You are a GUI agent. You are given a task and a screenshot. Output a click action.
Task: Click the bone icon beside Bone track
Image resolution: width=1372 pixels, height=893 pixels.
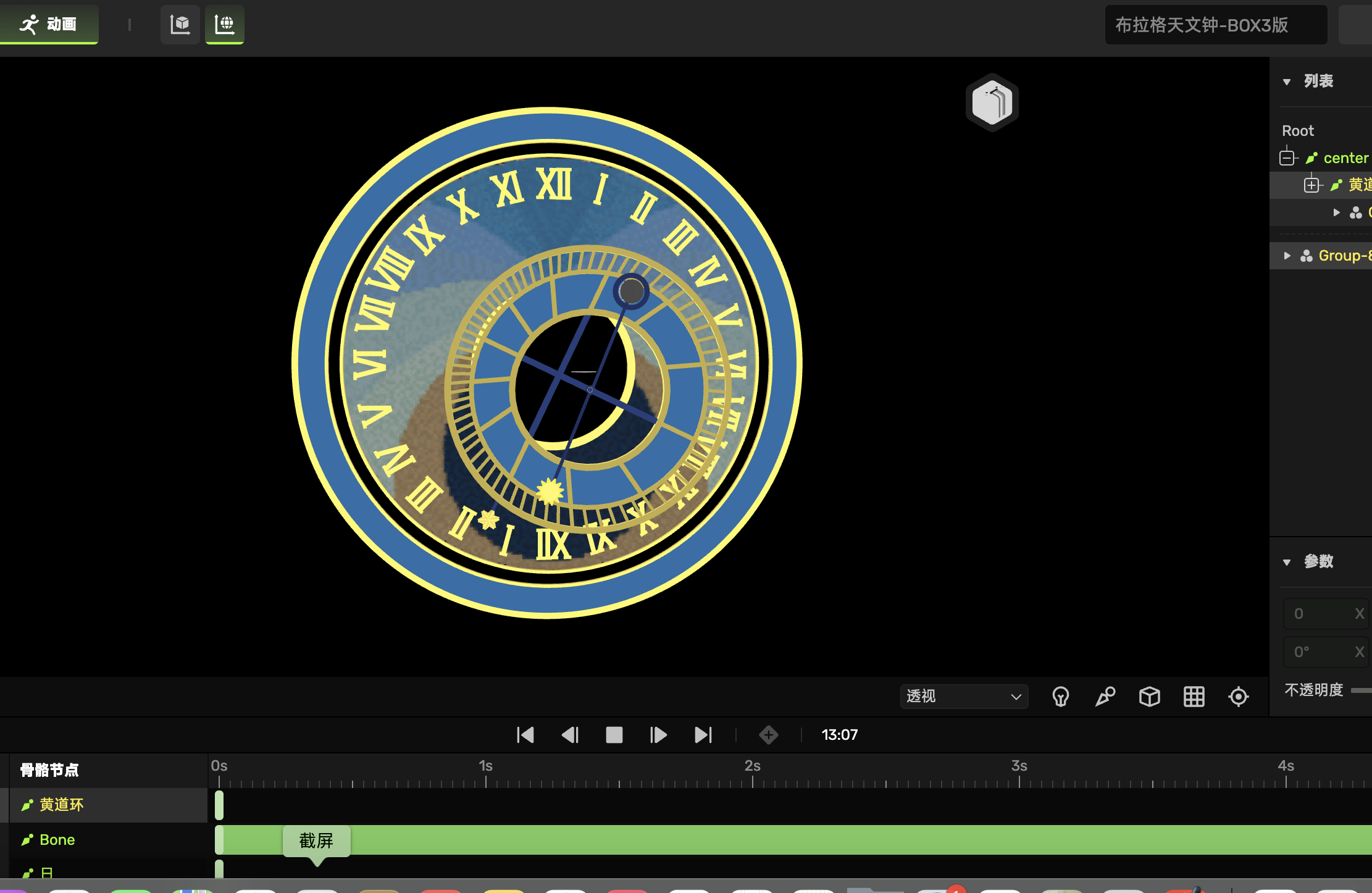coord(27,840)
